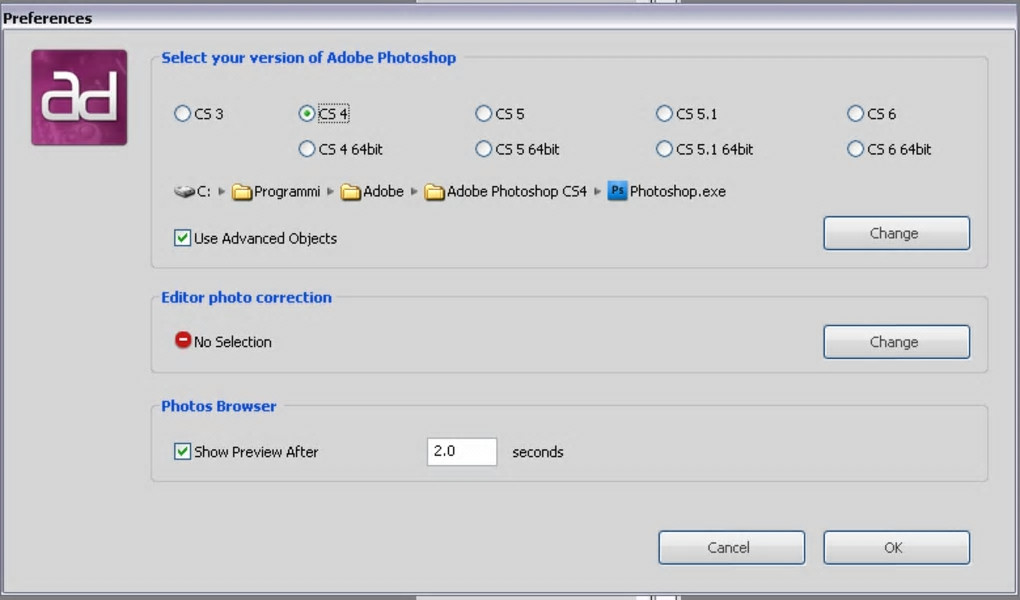Click Change button for Editor photo correction

[896, 342]
